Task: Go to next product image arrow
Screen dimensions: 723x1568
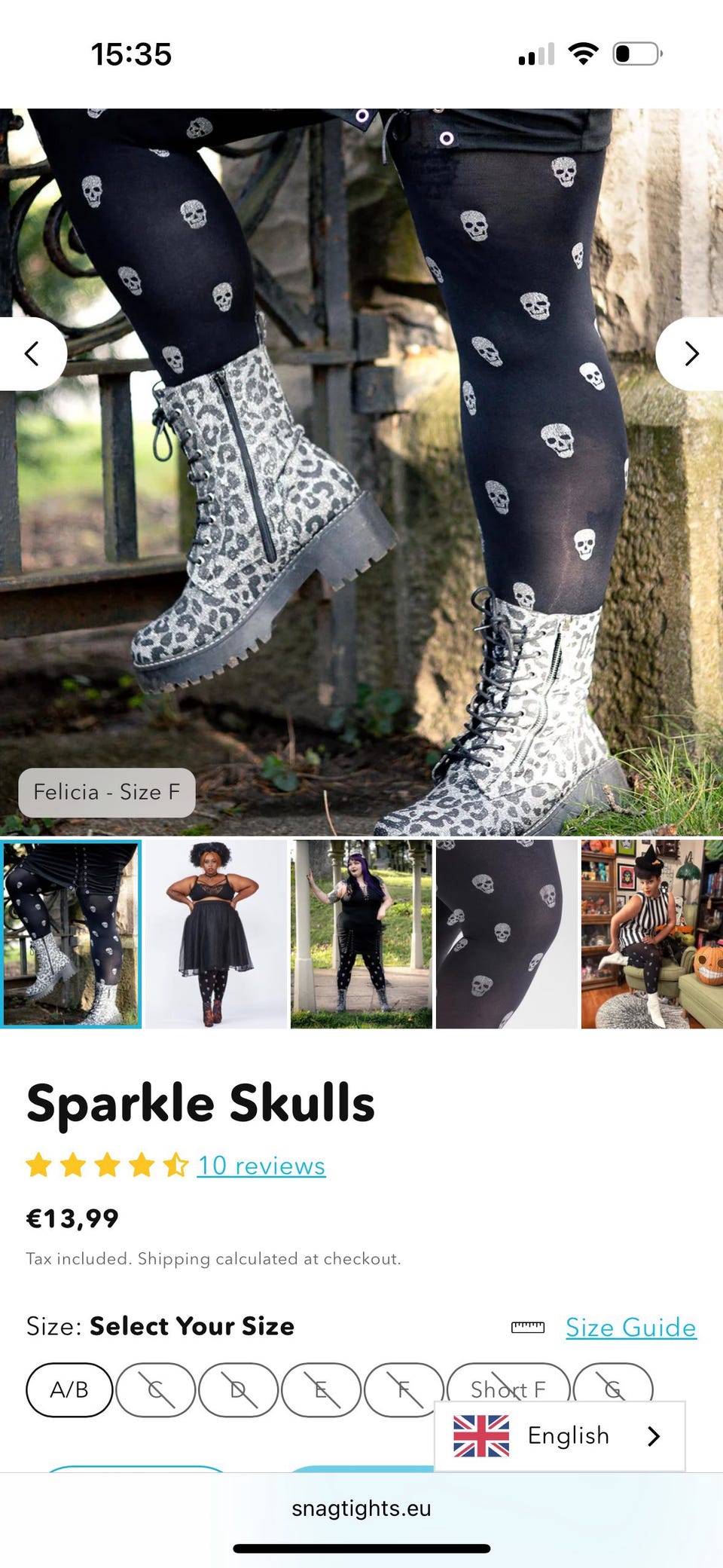Action: click(x=691, y=353)
